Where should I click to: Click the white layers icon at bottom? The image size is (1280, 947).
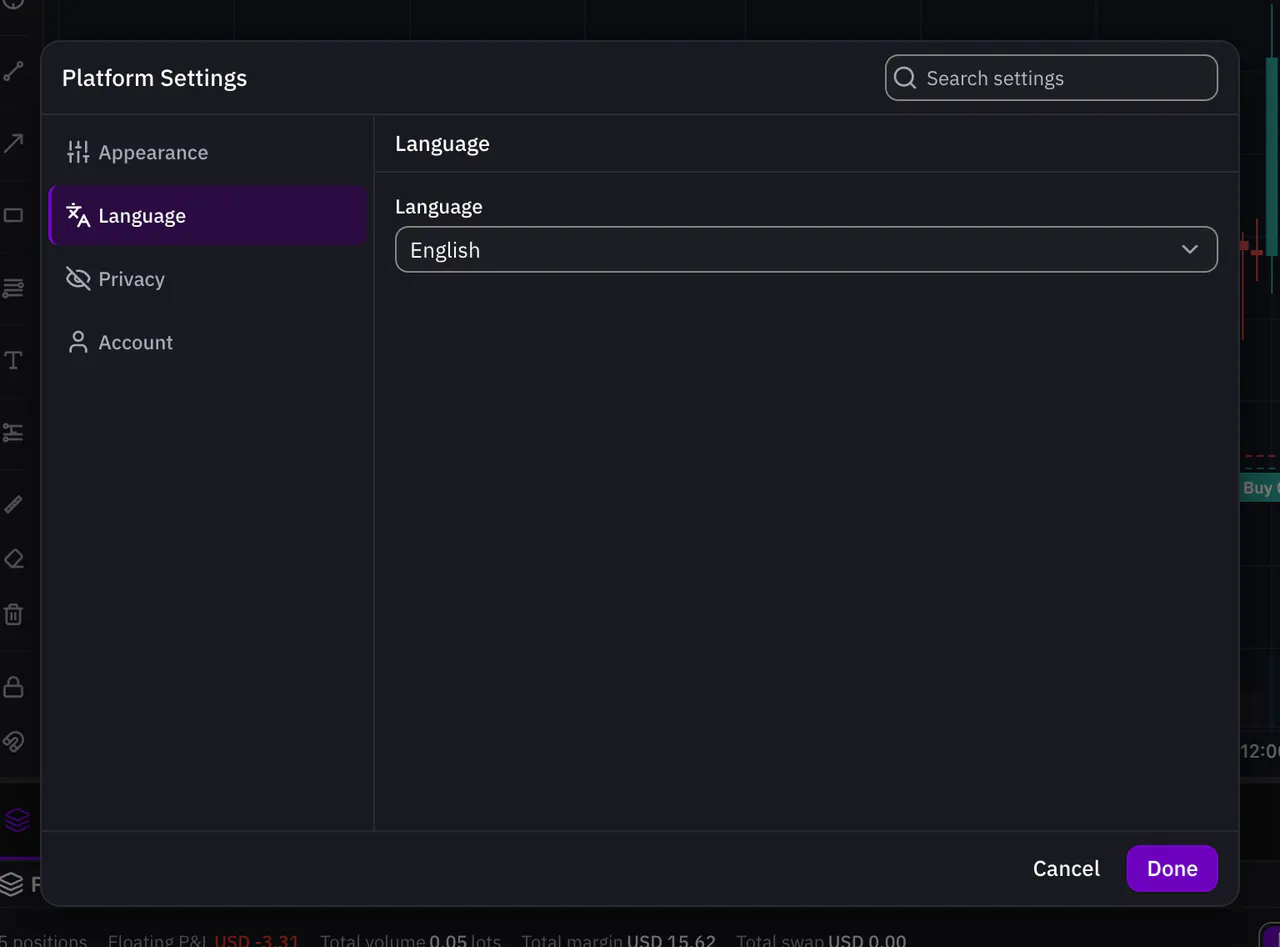11,884
